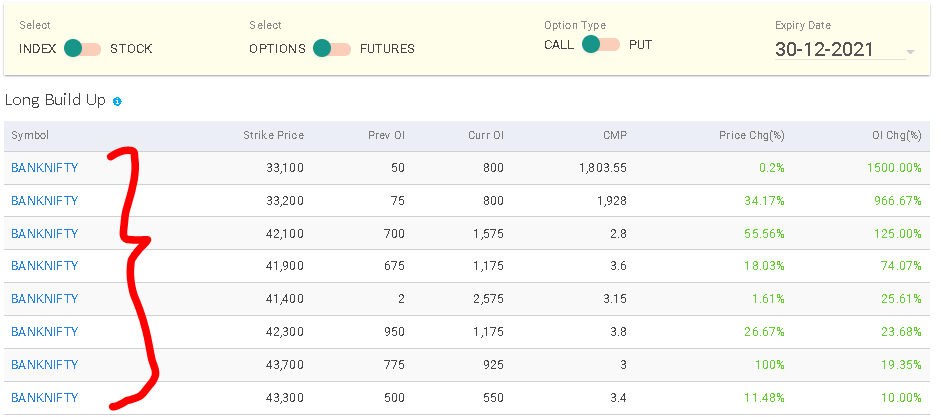Viewport: 941px width, 417px height.
Task: Open BANKNIFTY link for 33,100 strike
Action: pos(44,168)
